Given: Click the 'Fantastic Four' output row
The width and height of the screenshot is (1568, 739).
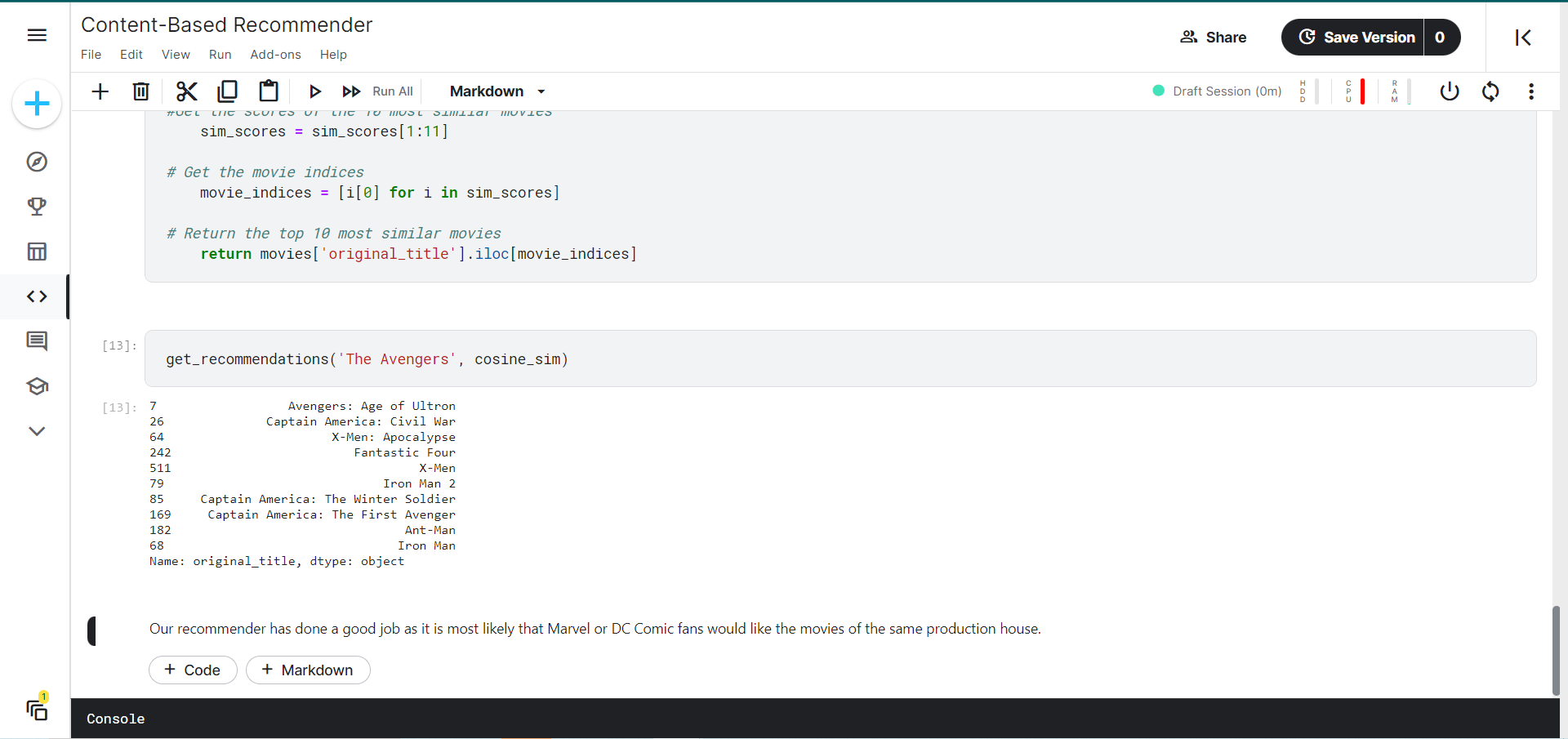Looking at the screenshot, I should [x=302, y=452].
